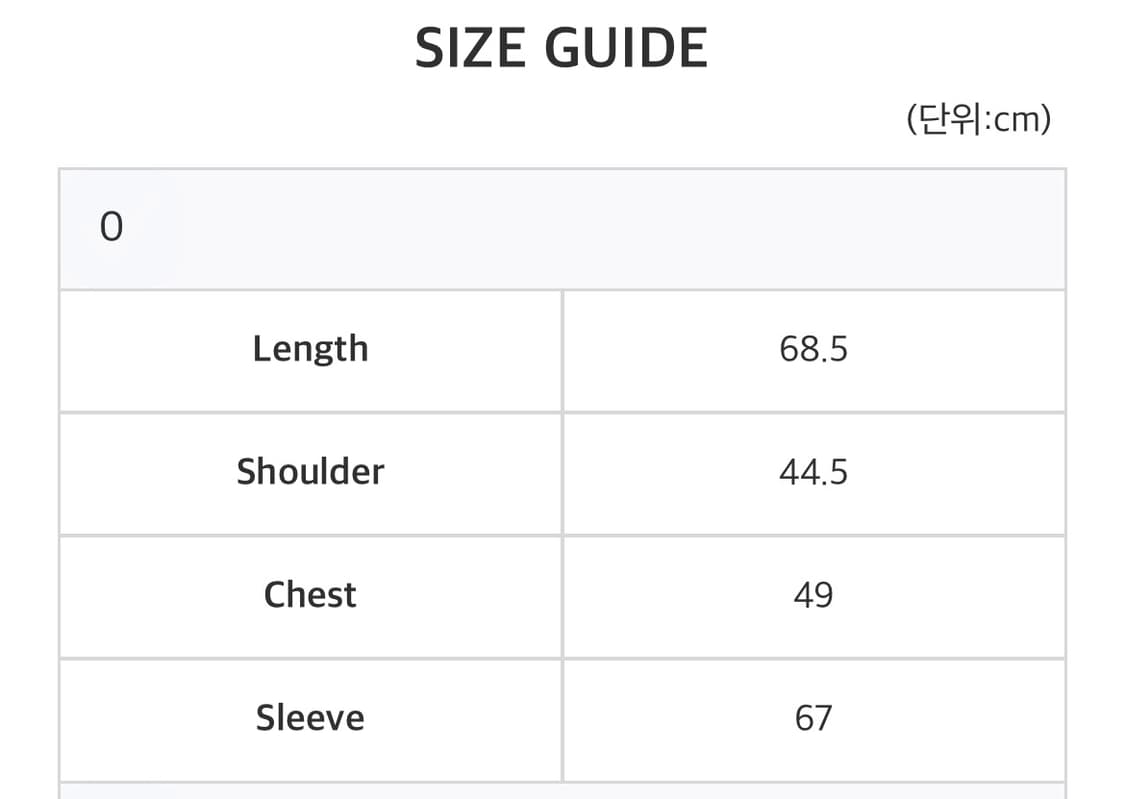This screenshot has height=799, width=1125.
Task: Click the partially visible row below Sleeve
Action: click(x=562, y=791)
